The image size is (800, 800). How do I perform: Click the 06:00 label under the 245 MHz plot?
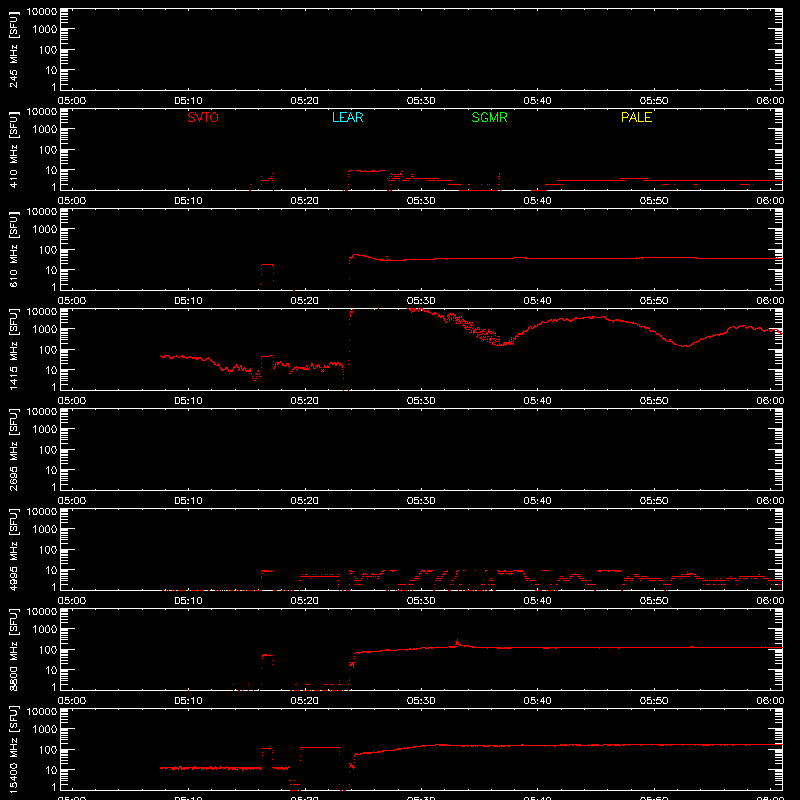click(770, 101)
